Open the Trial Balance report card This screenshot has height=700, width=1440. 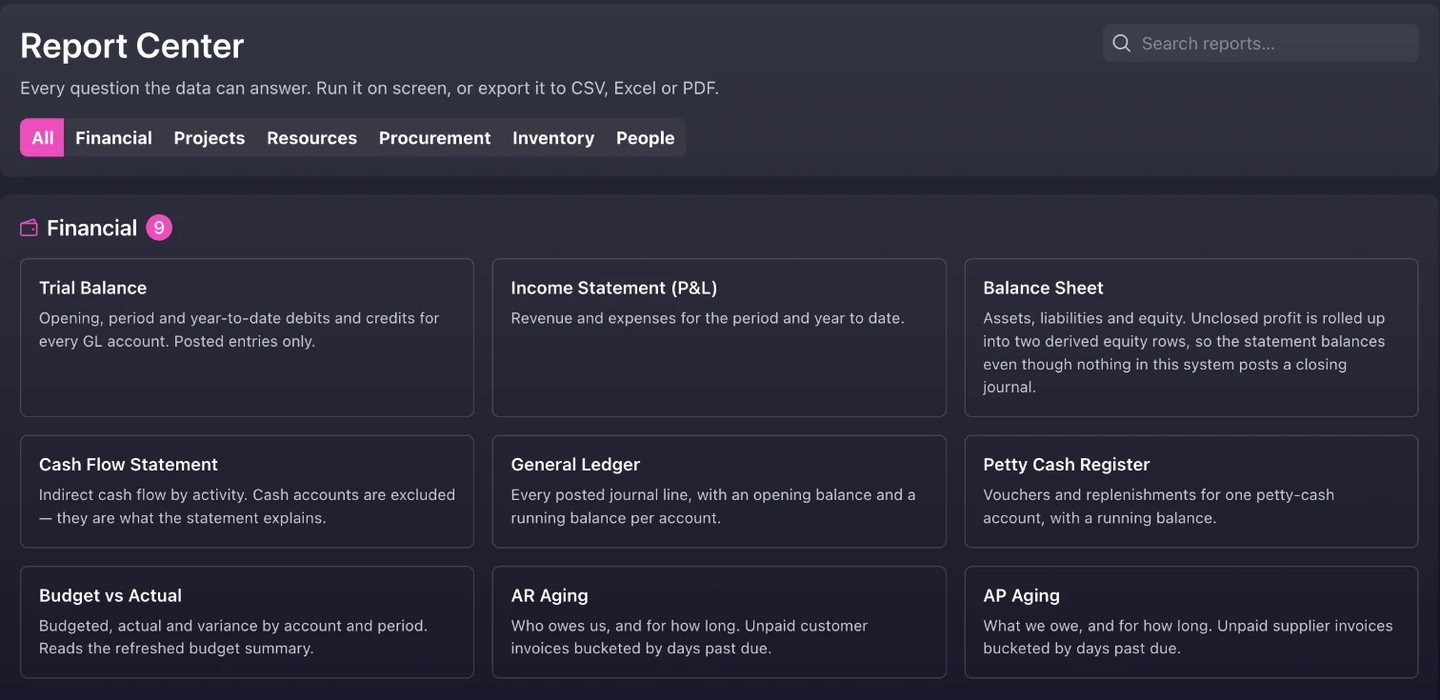(247, 338)
